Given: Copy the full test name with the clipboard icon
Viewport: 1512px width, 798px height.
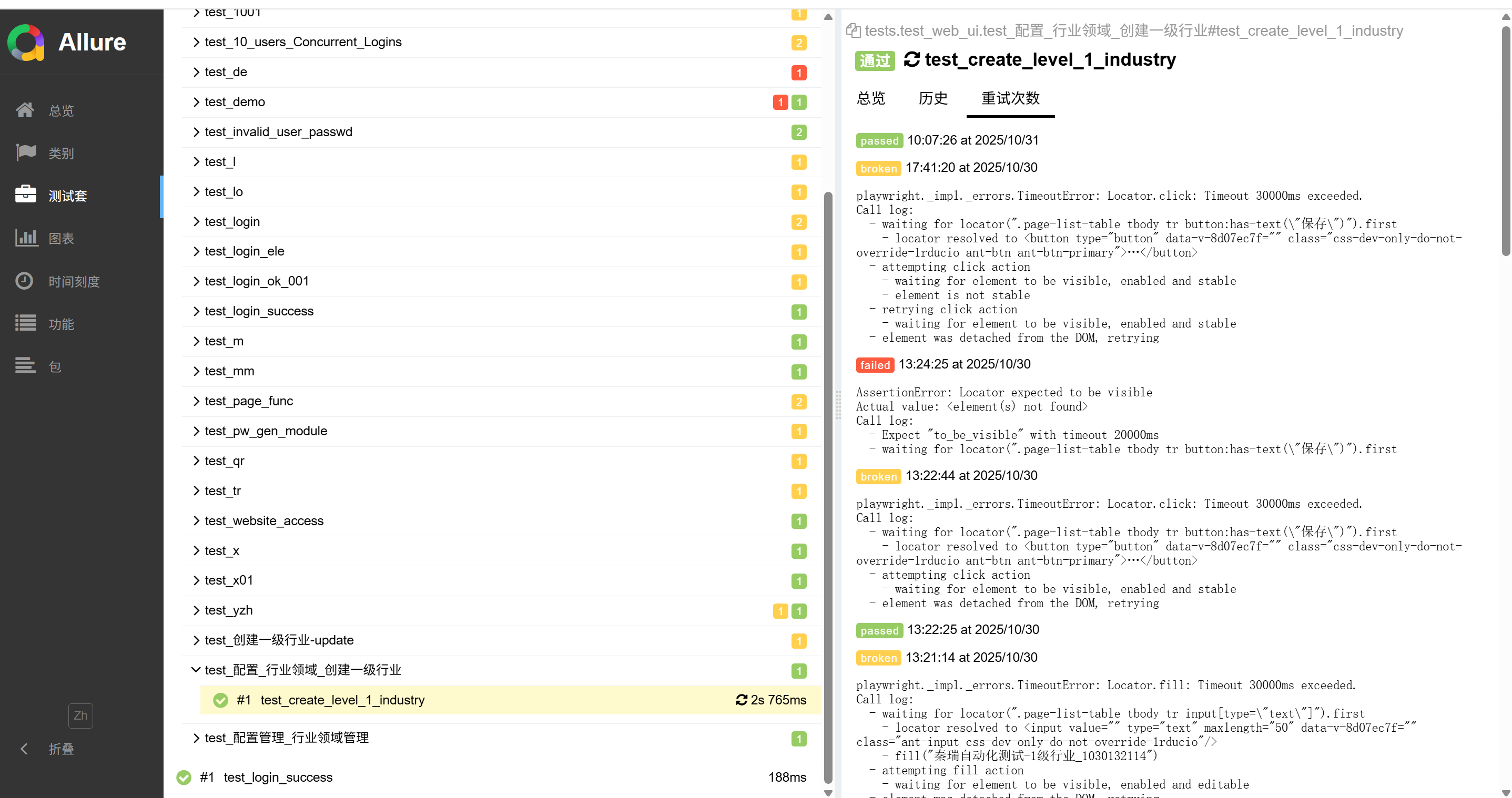Looking at the screenshot, I should click(x=853, y=30).
